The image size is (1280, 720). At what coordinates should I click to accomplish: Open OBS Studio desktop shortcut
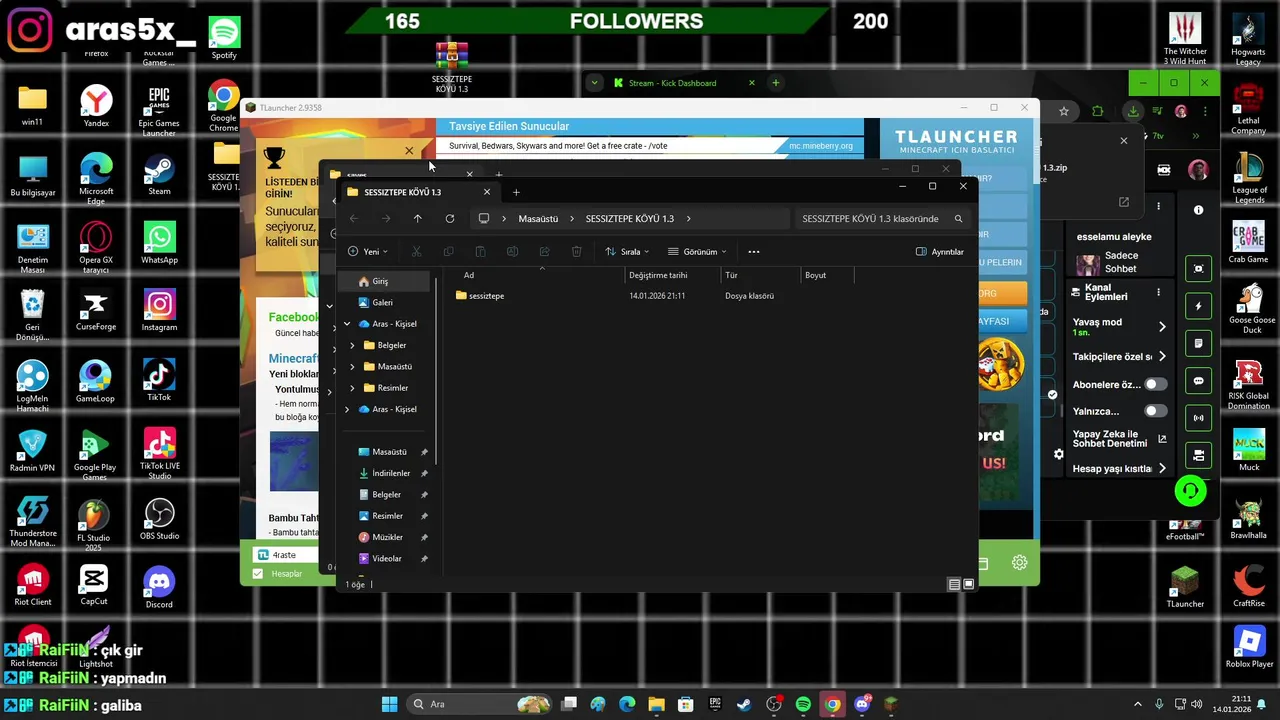[x=159, y=520]
